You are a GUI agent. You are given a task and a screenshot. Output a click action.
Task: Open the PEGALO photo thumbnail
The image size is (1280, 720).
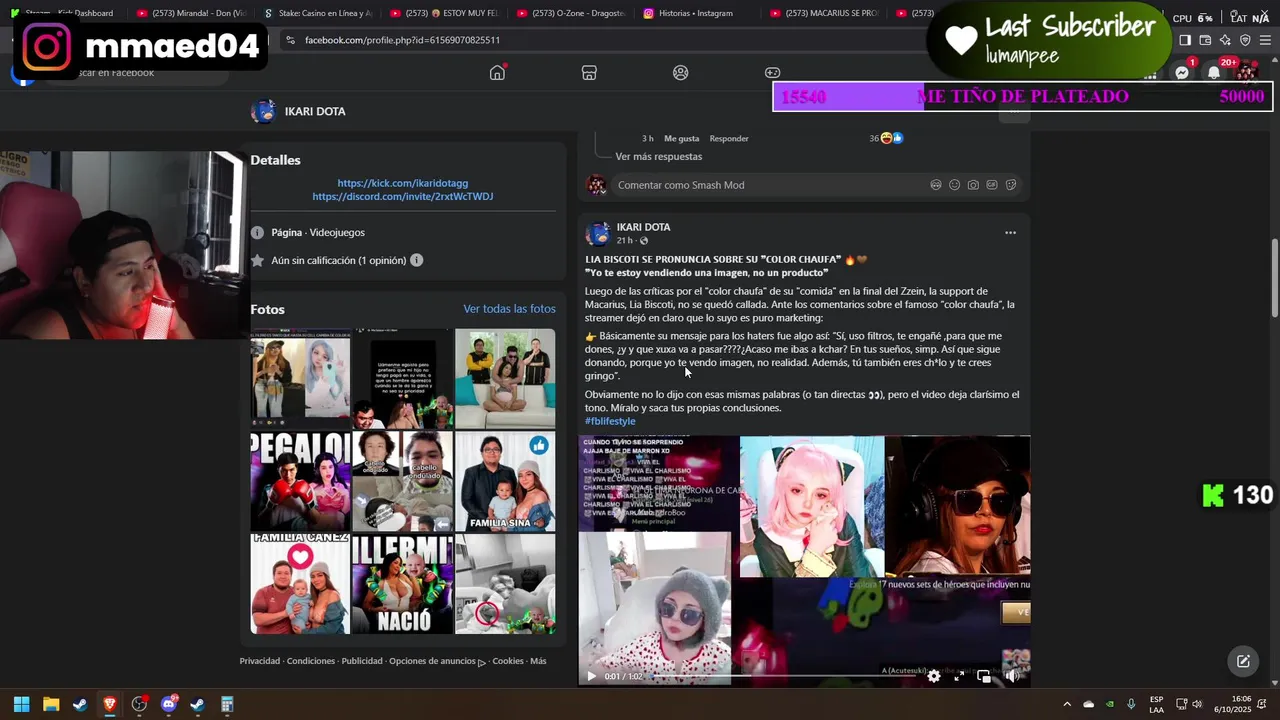pyautogui.click(x=300, y=482)
